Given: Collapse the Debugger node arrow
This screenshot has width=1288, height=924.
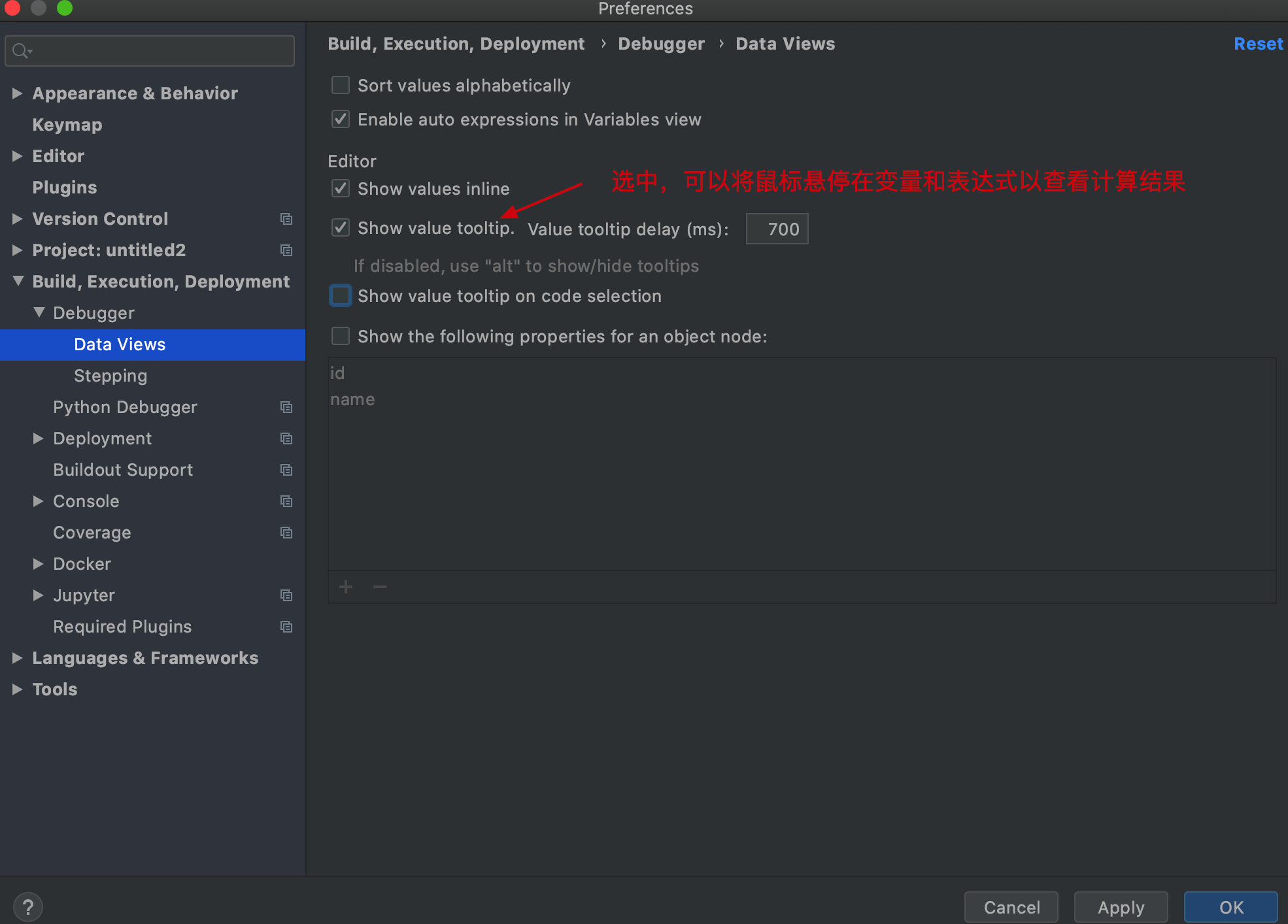Looking at the screenshot, I should [x=39, y=313].
